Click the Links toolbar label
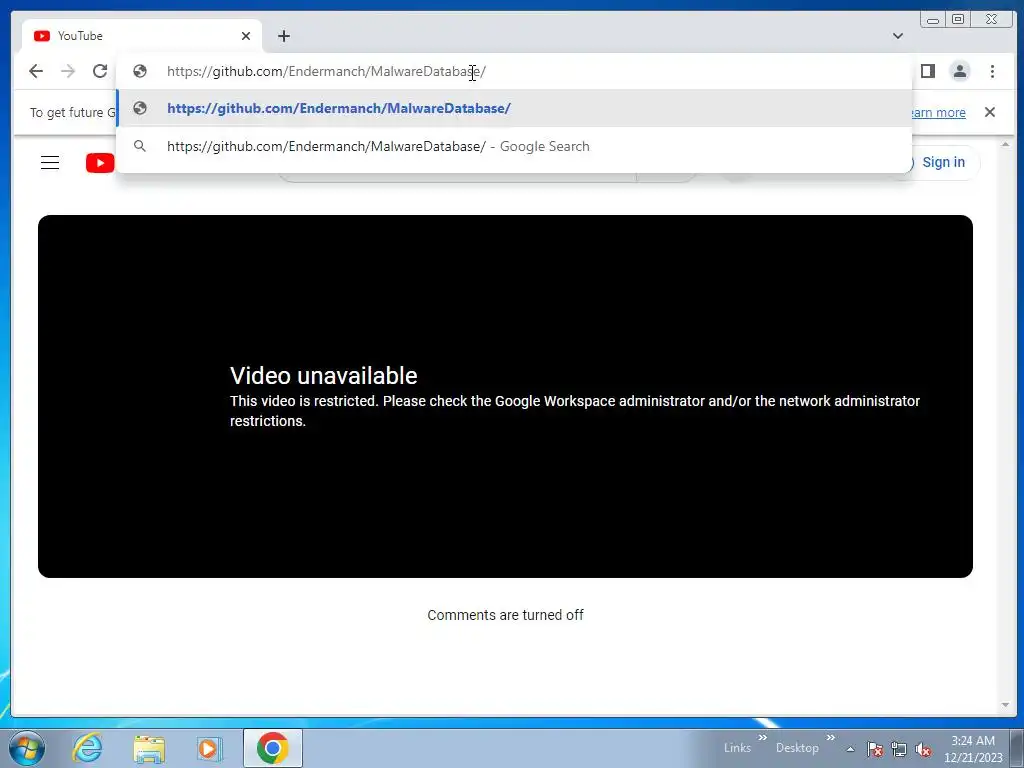Viewport: 1024px width, 768px height. click(x=737, y=748)
